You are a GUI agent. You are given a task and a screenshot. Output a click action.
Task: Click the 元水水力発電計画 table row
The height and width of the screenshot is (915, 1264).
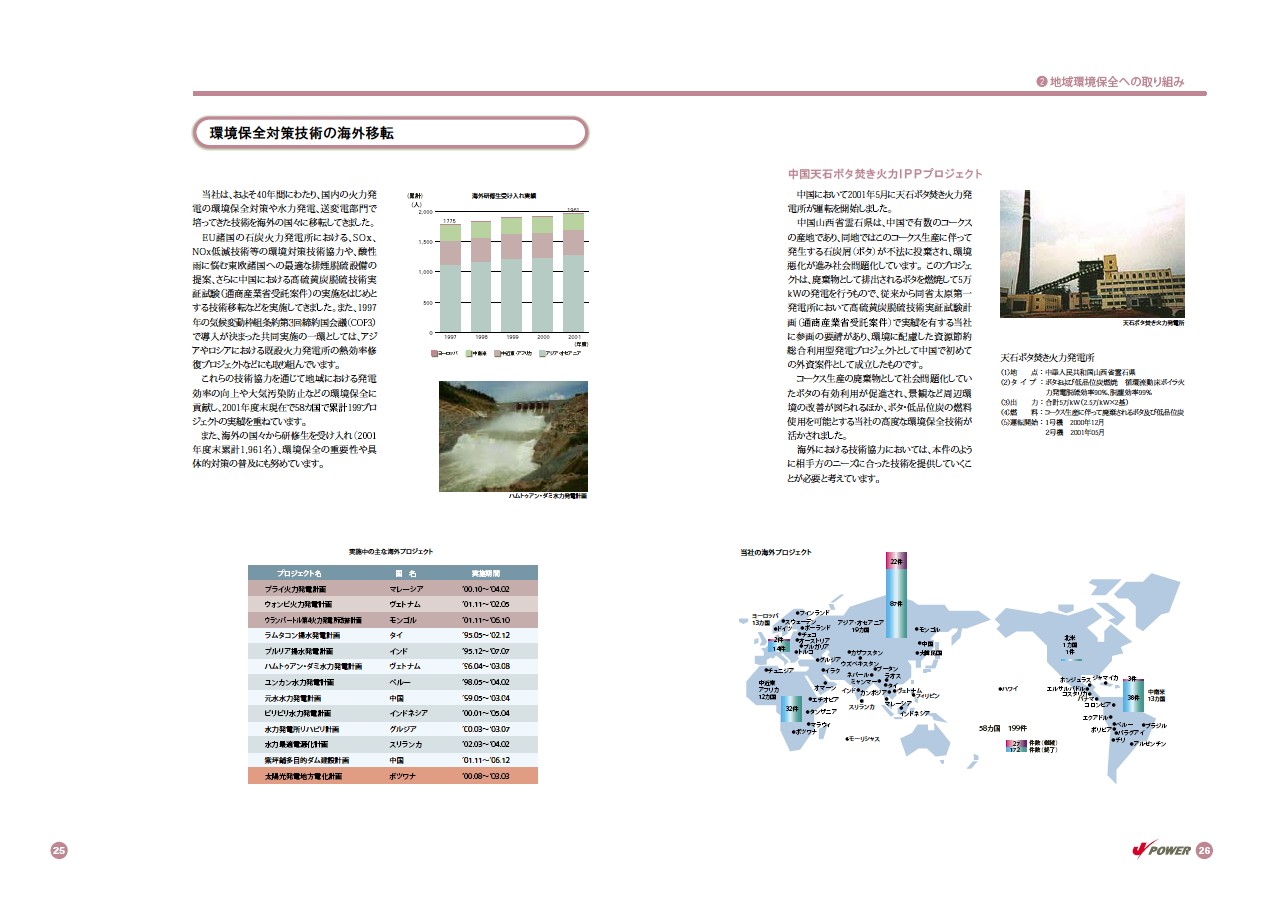click(x=393, y=698)
